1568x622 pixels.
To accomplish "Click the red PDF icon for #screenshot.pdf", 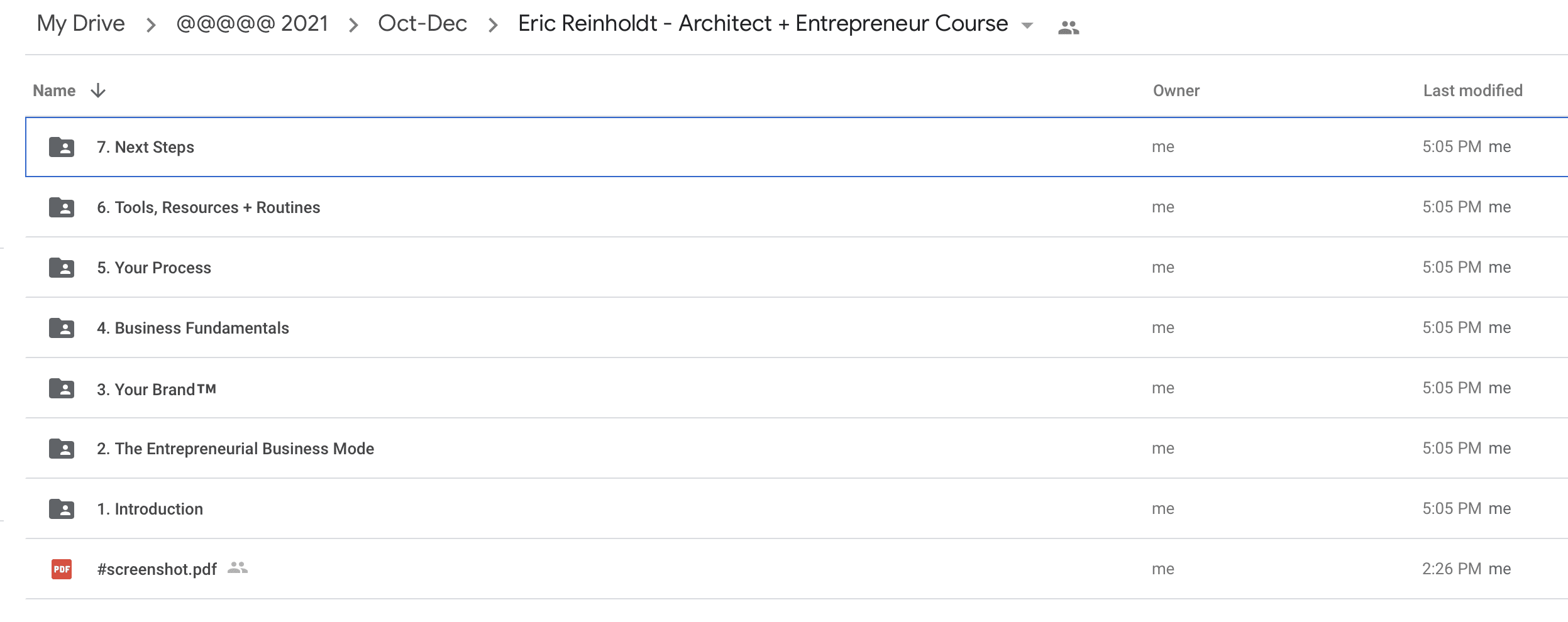I will pos(62,569).
